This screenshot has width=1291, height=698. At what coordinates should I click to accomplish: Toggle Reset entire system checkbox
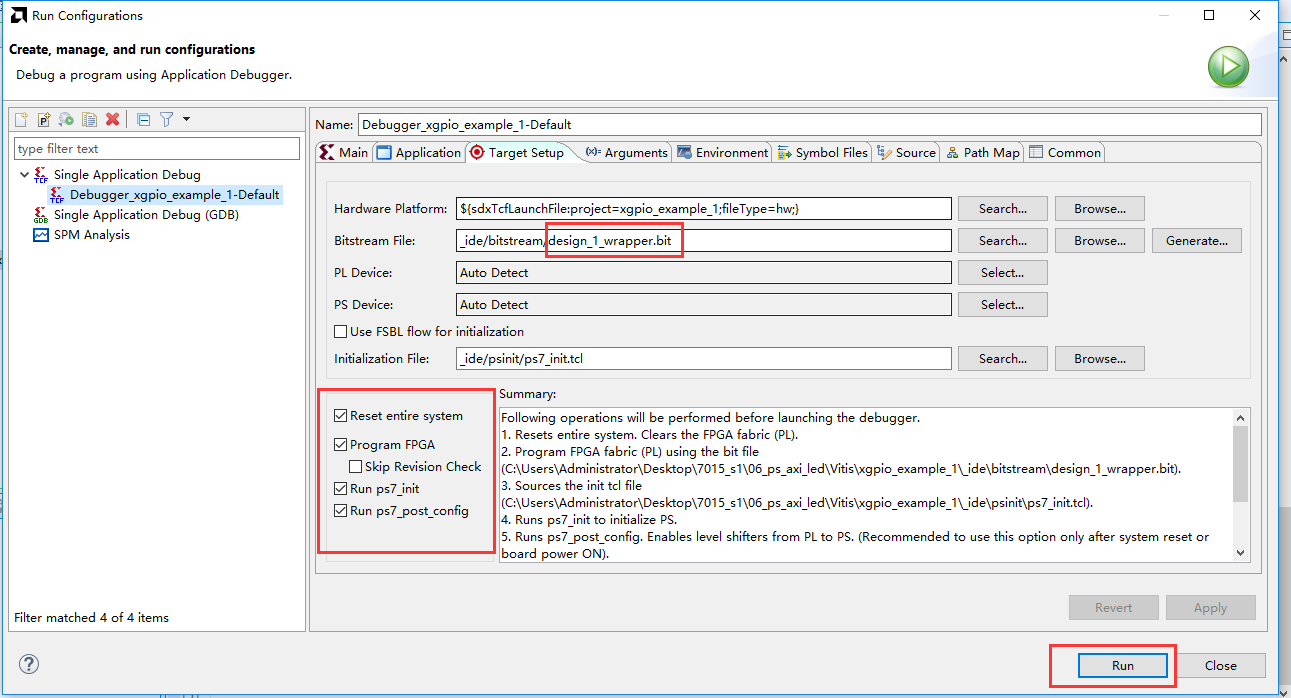pos(341,416)
